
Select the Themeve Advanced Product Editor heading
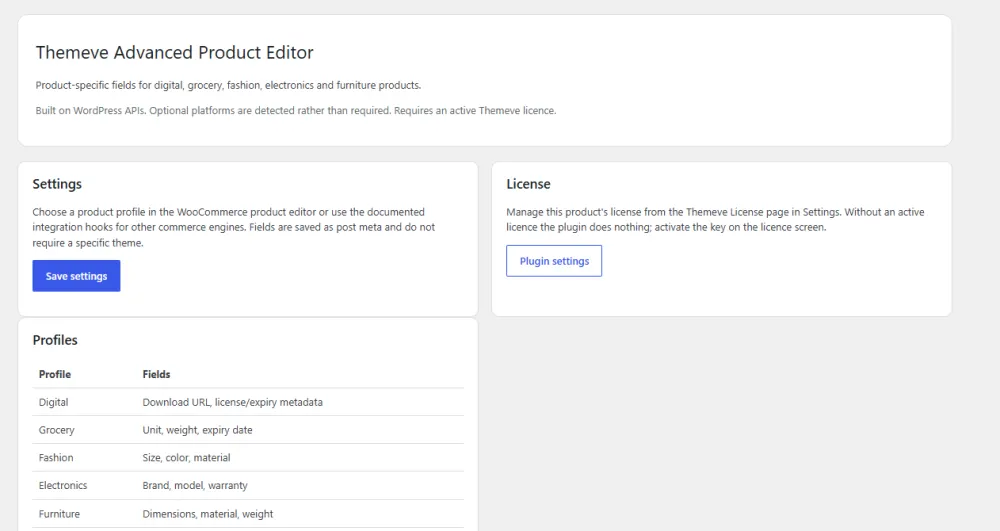click(175, 52)
